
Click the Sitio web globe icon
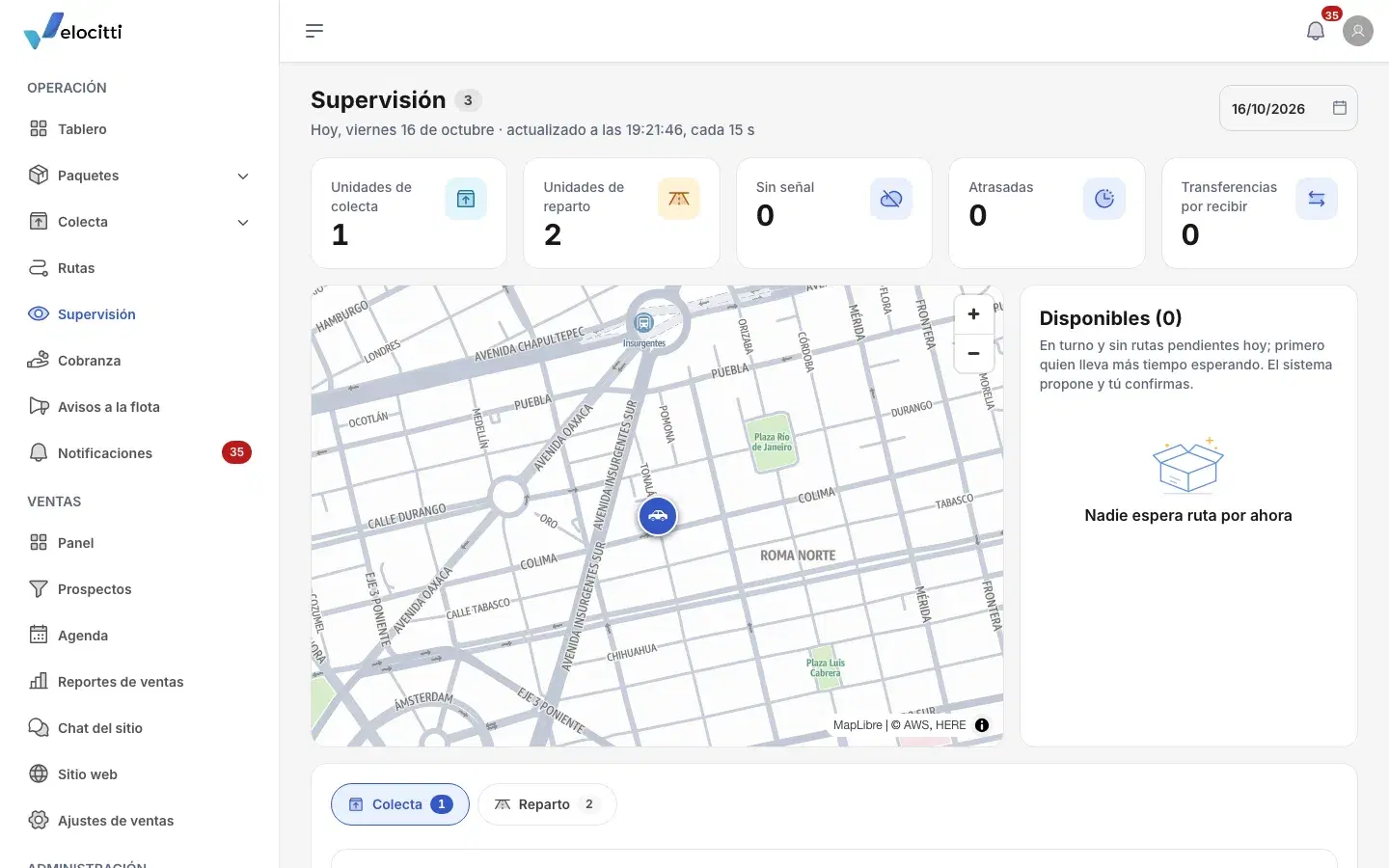coord(39,774)
